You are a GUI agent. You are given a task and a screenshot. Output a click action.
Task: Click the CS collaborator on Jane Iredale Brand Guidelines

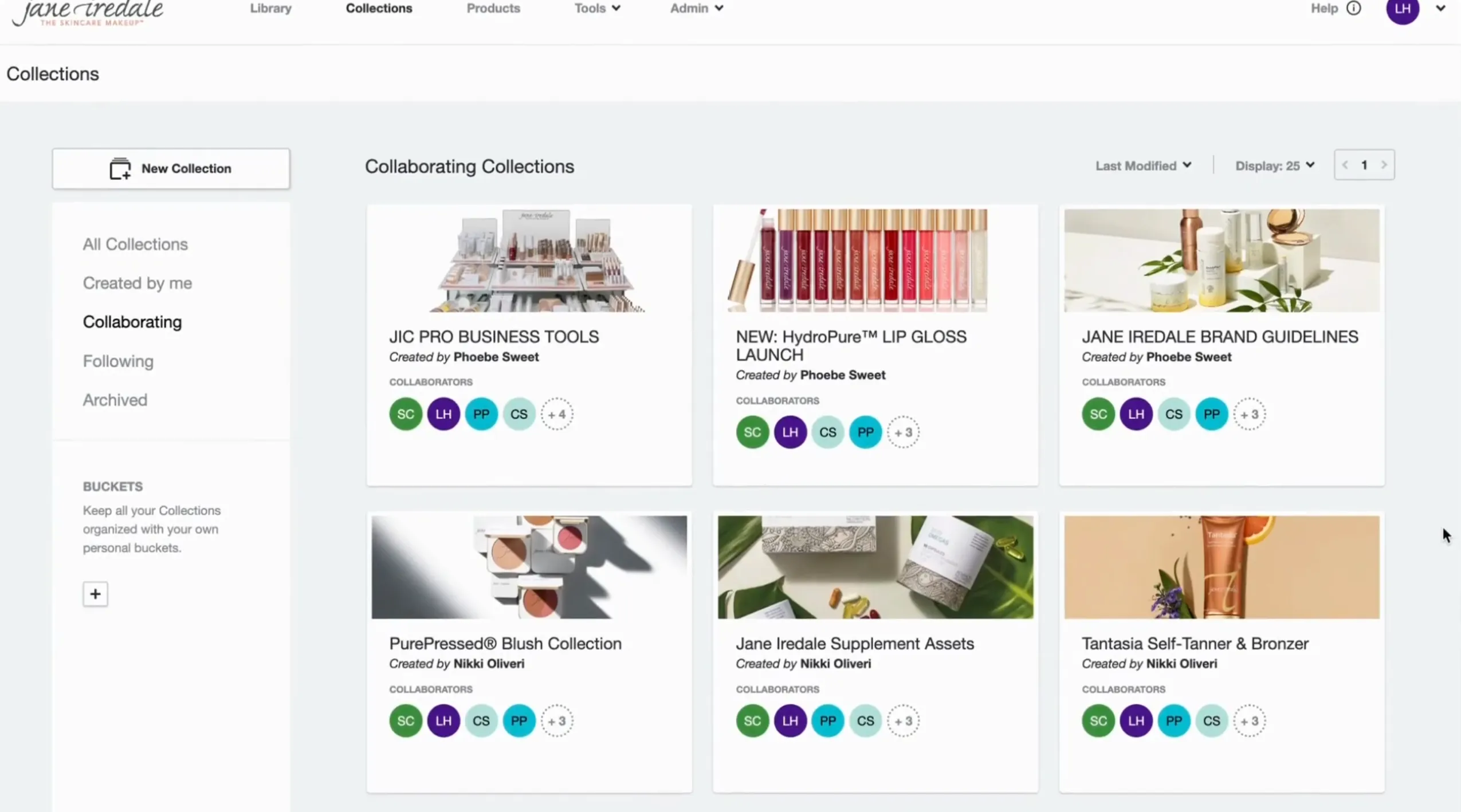1174,414
